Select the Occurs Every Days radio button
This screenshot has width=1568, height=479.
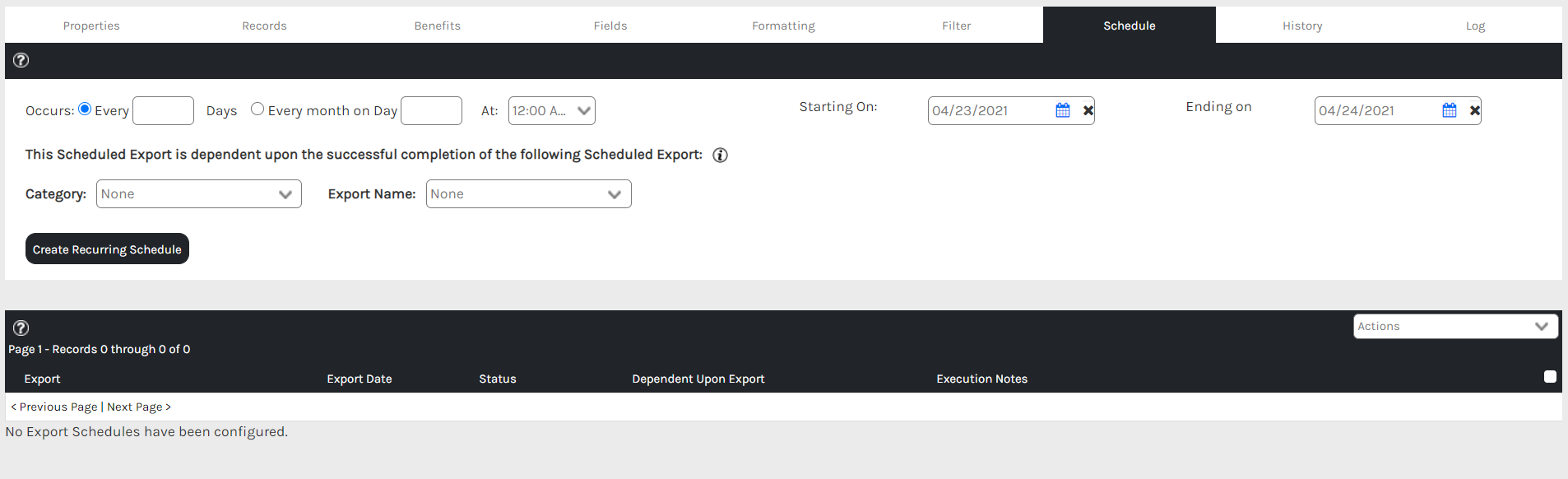pyautogui.click(x=85, y=109)
